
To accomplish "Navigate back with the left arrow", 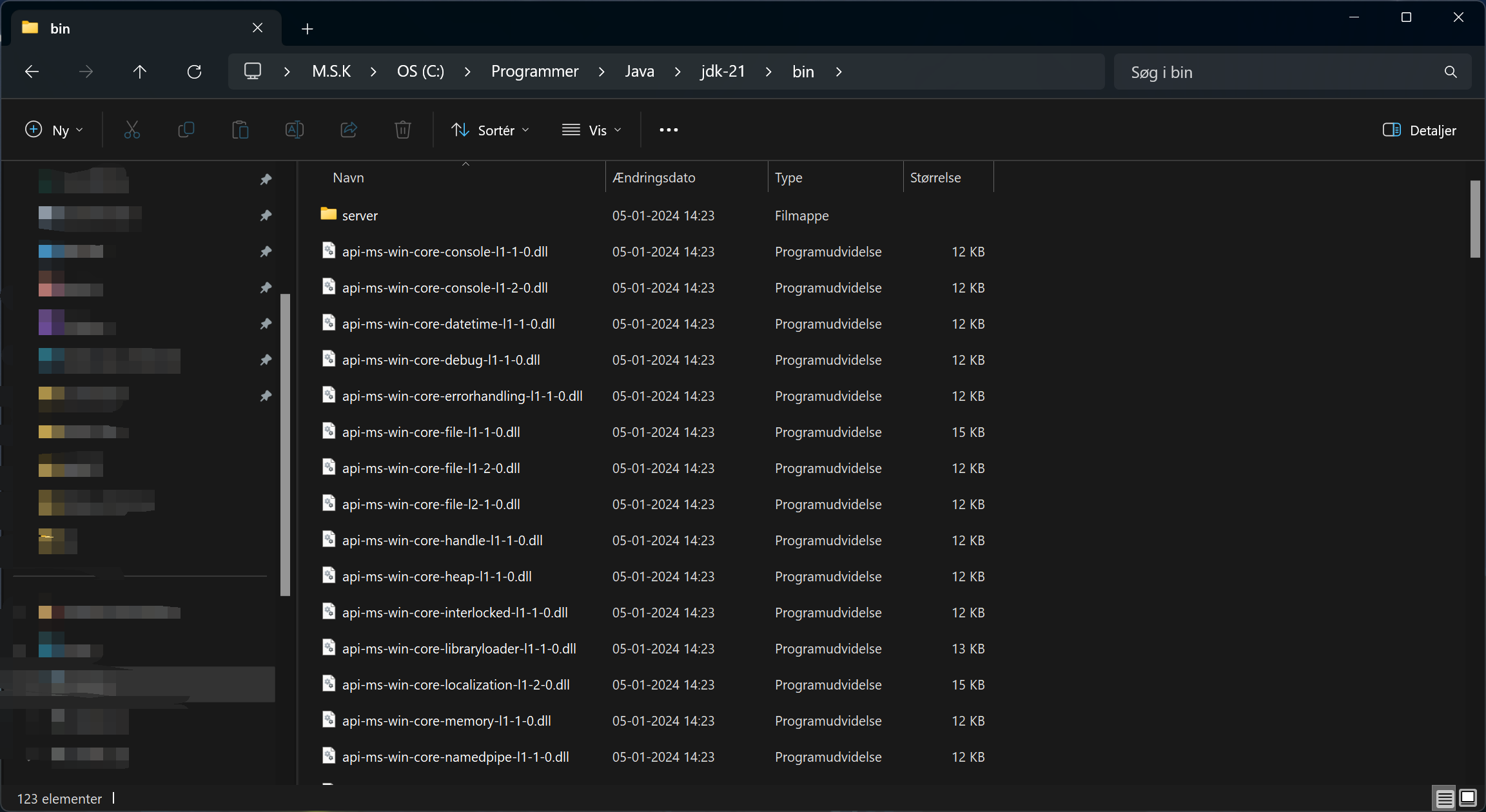I will [32, 72].
